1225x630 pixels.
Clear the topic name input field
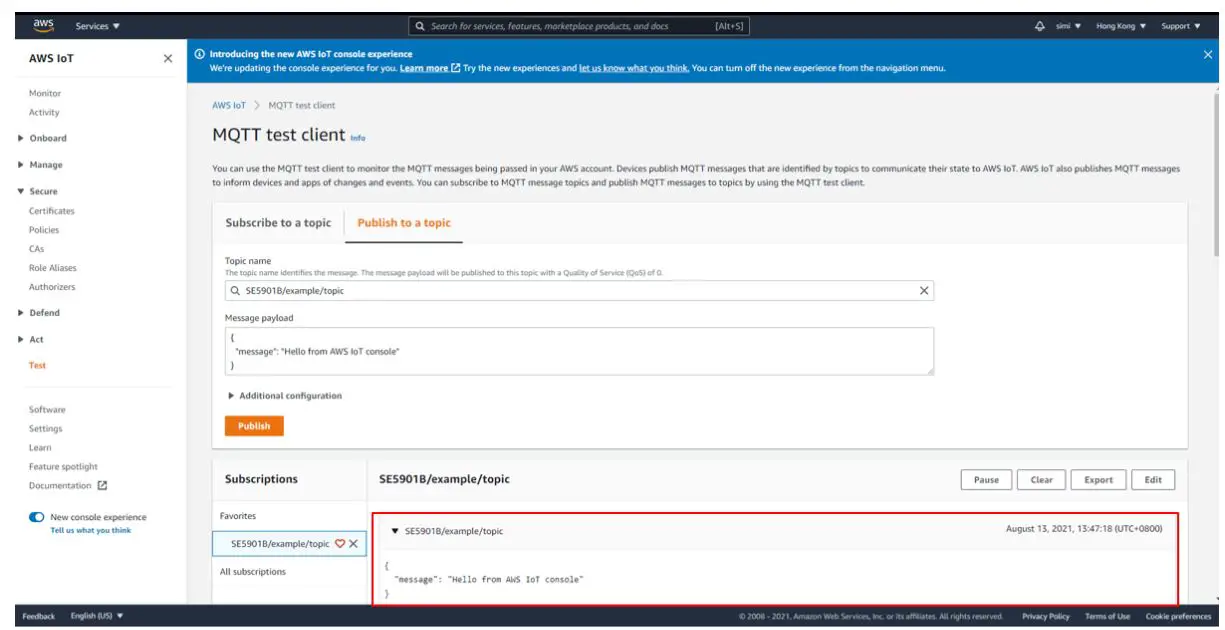pyautogui.click(x=924, y=291)
